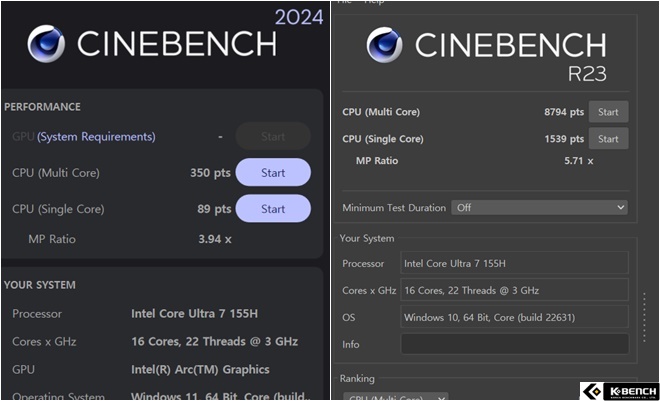The width and height of the screenshot is (660, 401).
Task: Click the Cores x GHz field in R23
Action: click(514, 290)
